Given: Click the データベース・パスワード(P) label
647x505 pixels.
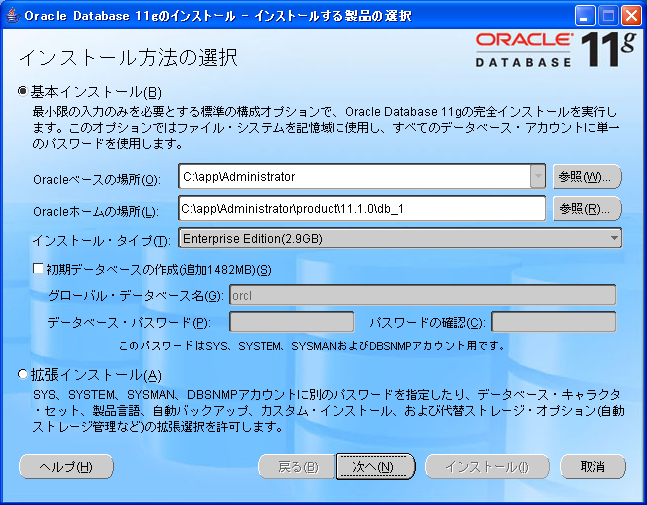Looking at the screenshot, I should [x=129, y=322].
